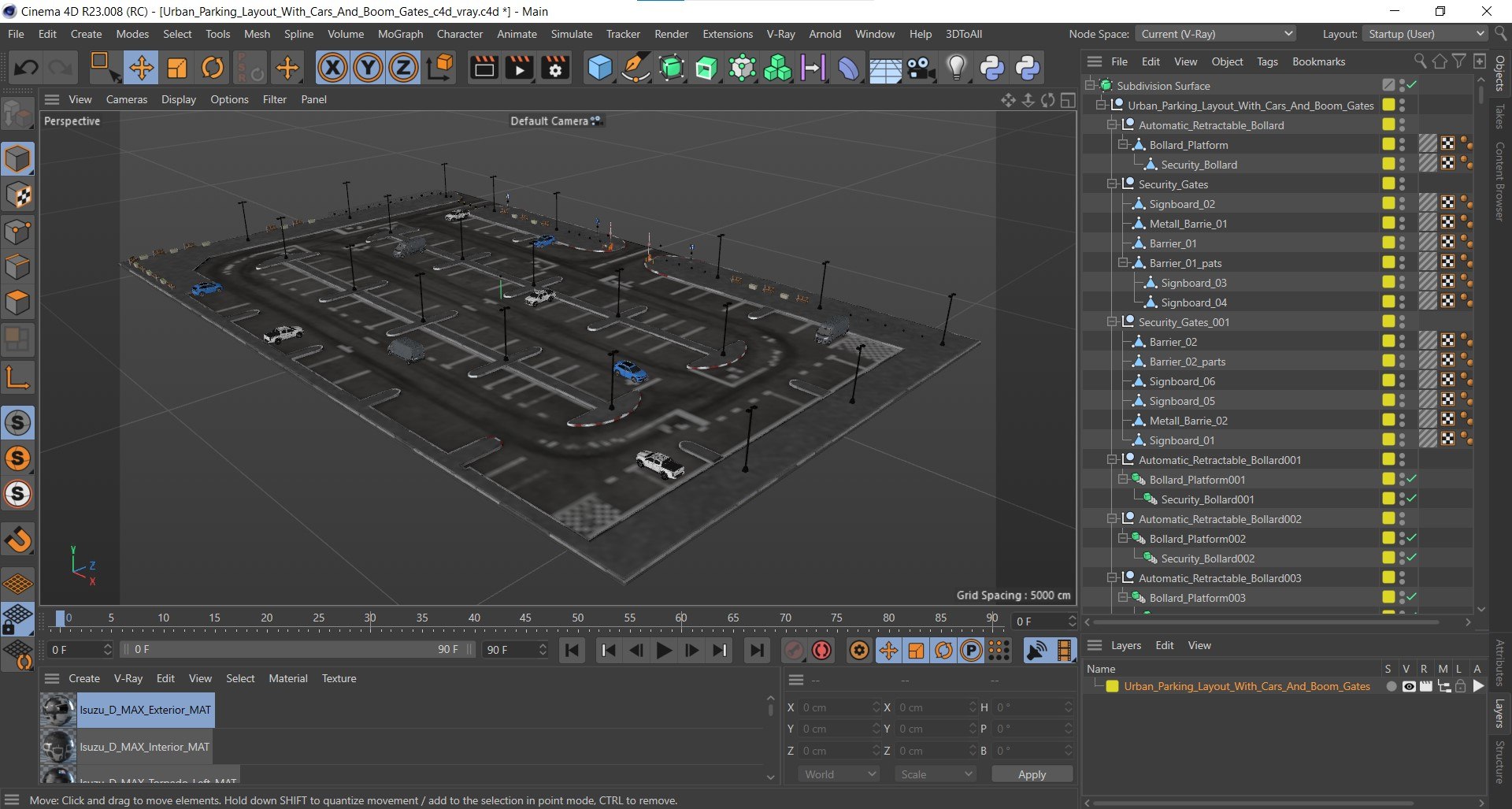Toggle Y axis lock icon
Viewport: 1512px width, 809px height.
[x=368, y=68]
